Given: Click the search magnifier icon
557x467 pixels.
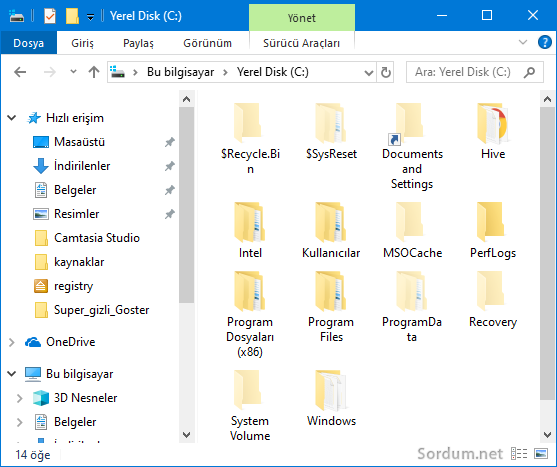Looking at the screenshot, I should click(529, 72).
